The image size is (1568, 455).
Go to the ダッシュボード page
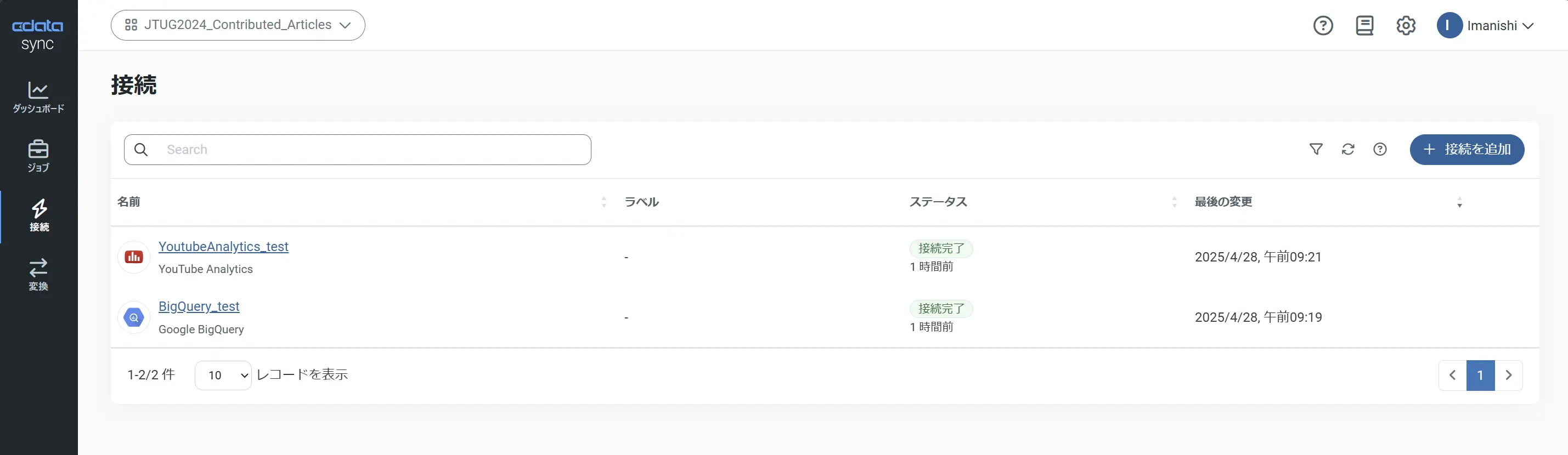click(x=38, y=98)
